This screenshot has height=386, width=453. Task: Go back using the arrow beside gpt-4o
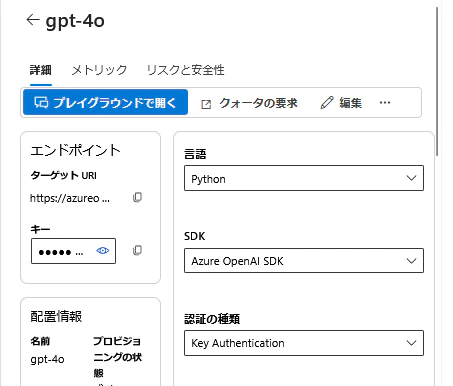(x=33, y=20)
